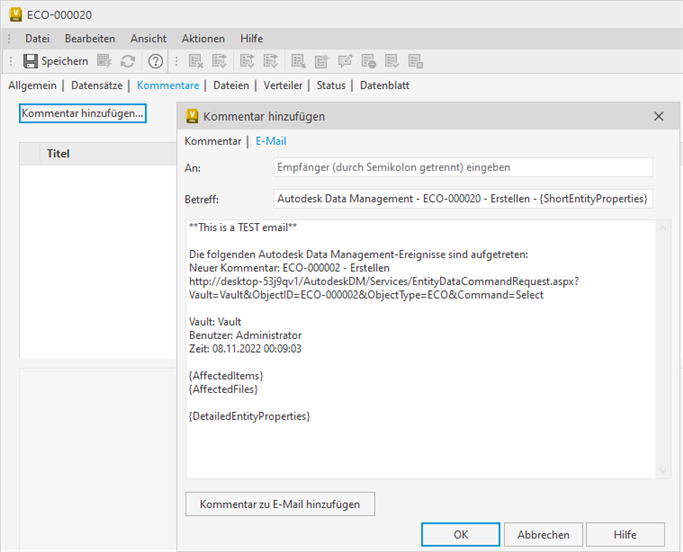This screenshot has width=683, height=552.
Task: Close the Kommentar hinzufügen dialog
Action: tap(659, 116)
